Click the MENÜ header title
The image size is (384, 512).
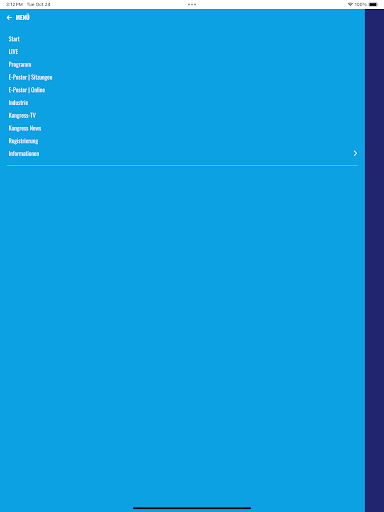(x=23, y=17)
